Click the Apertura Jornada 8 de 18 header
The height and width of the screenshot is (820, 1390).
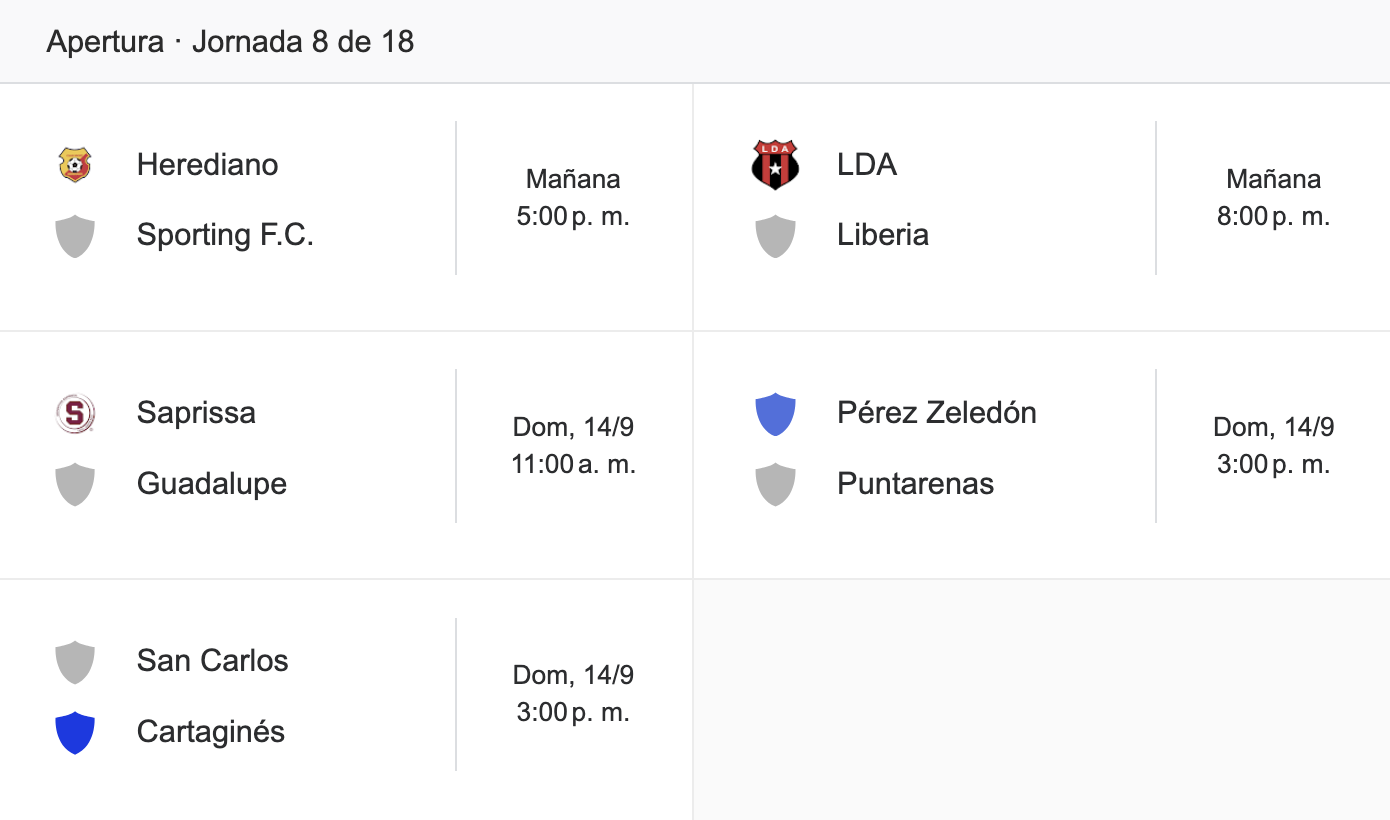click(x=230, y=42)
